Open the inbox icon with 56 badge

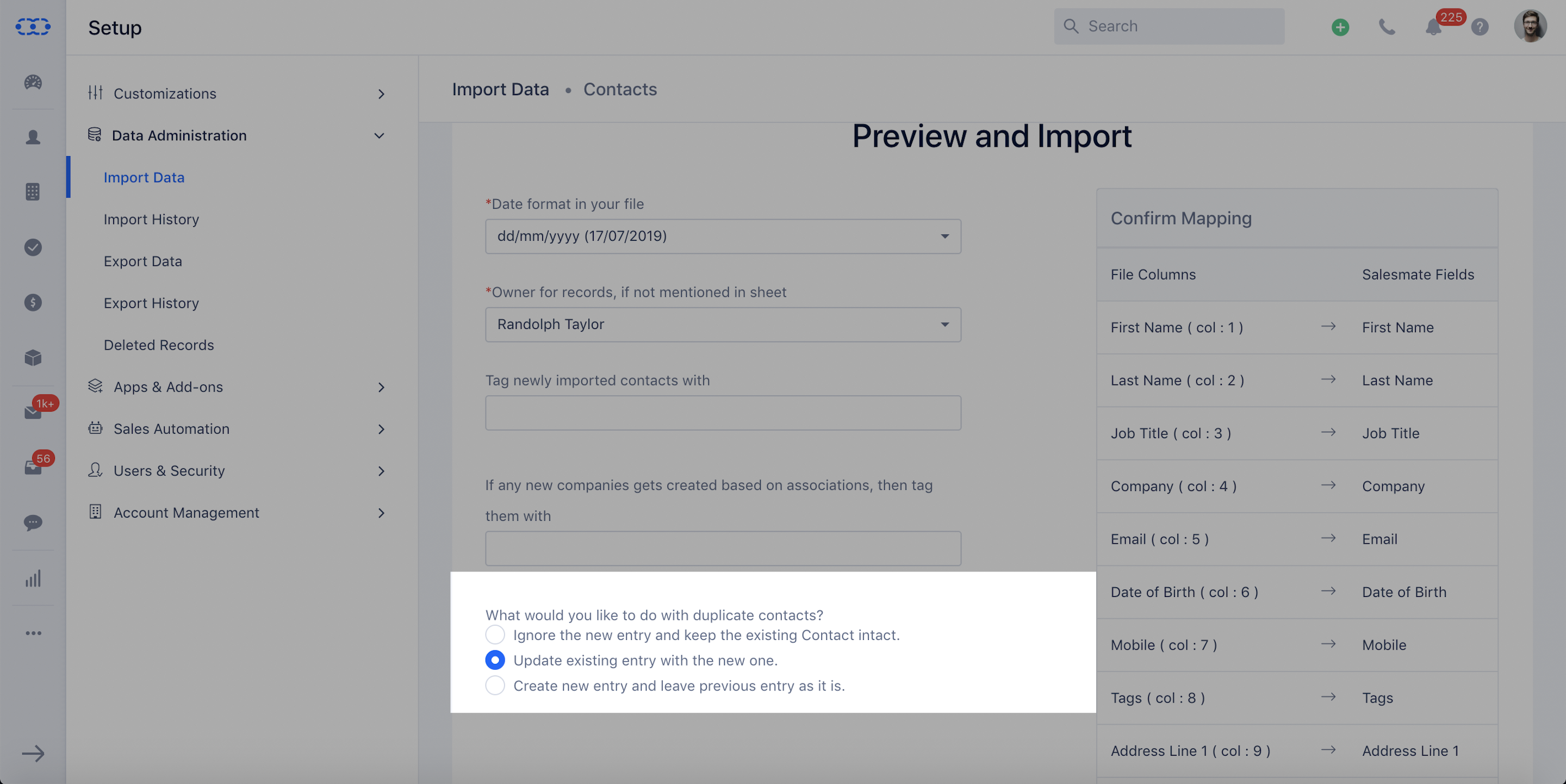click(33, 466)
